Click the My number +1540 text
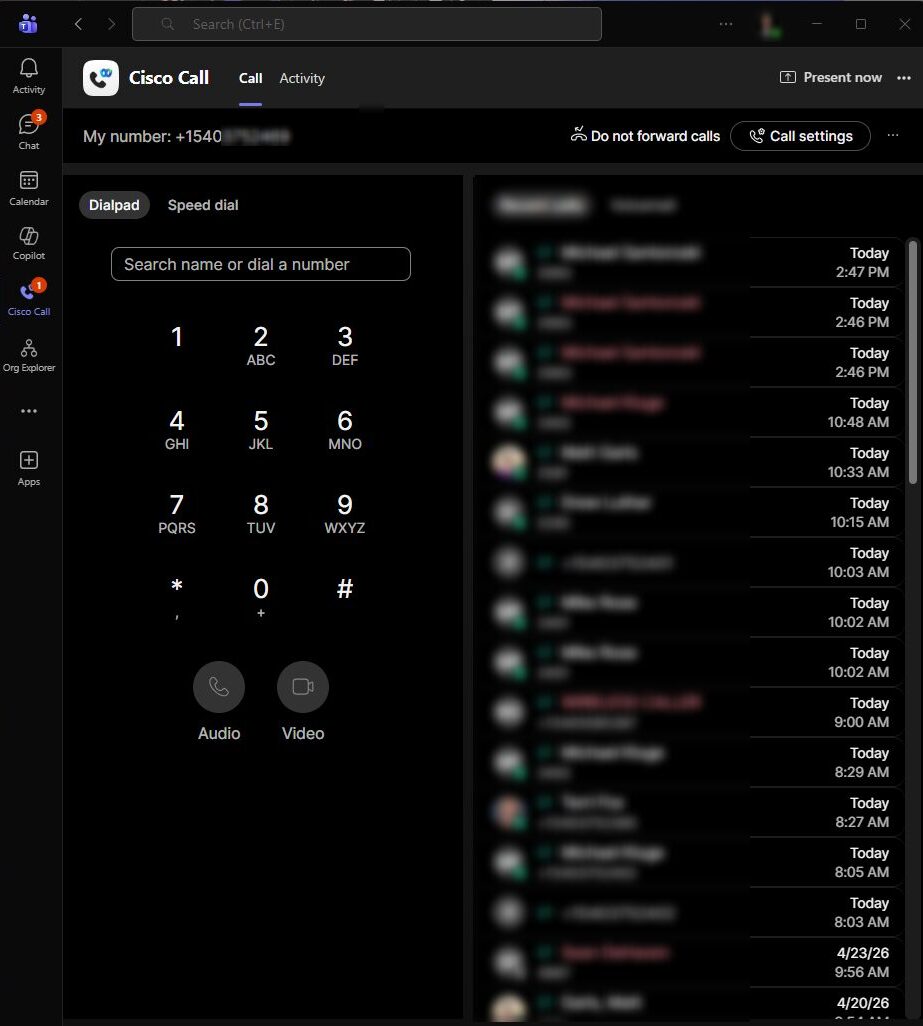This screenshot has width=923, height=1026. 186,136
